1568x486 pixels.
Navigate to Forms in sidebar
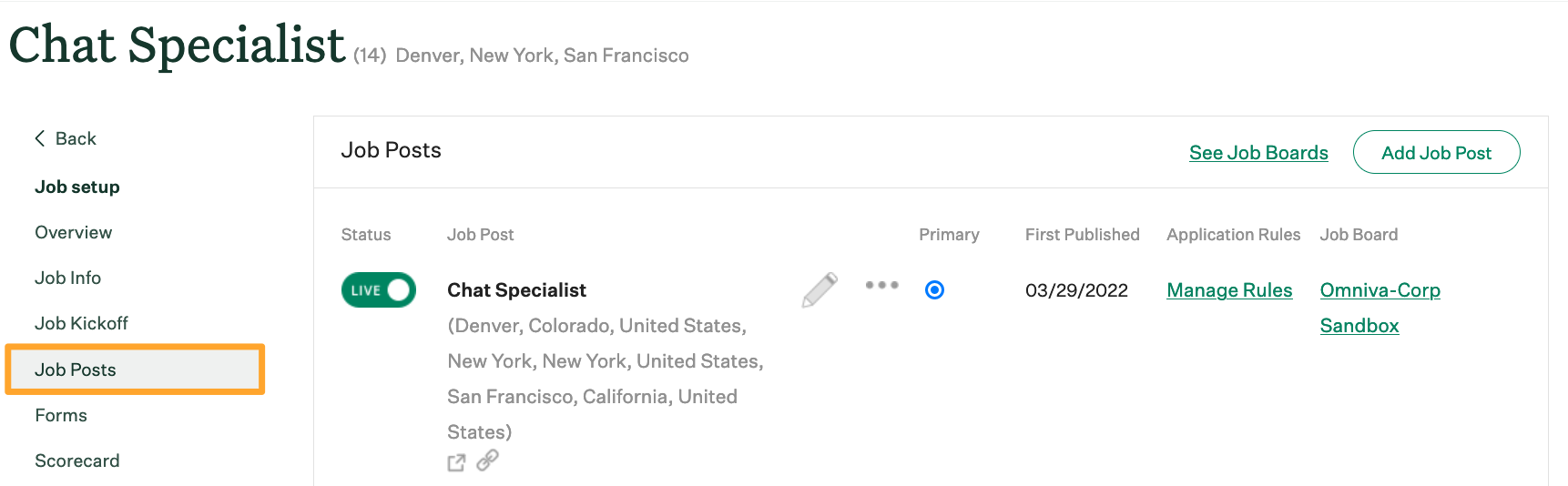[61, 415]
